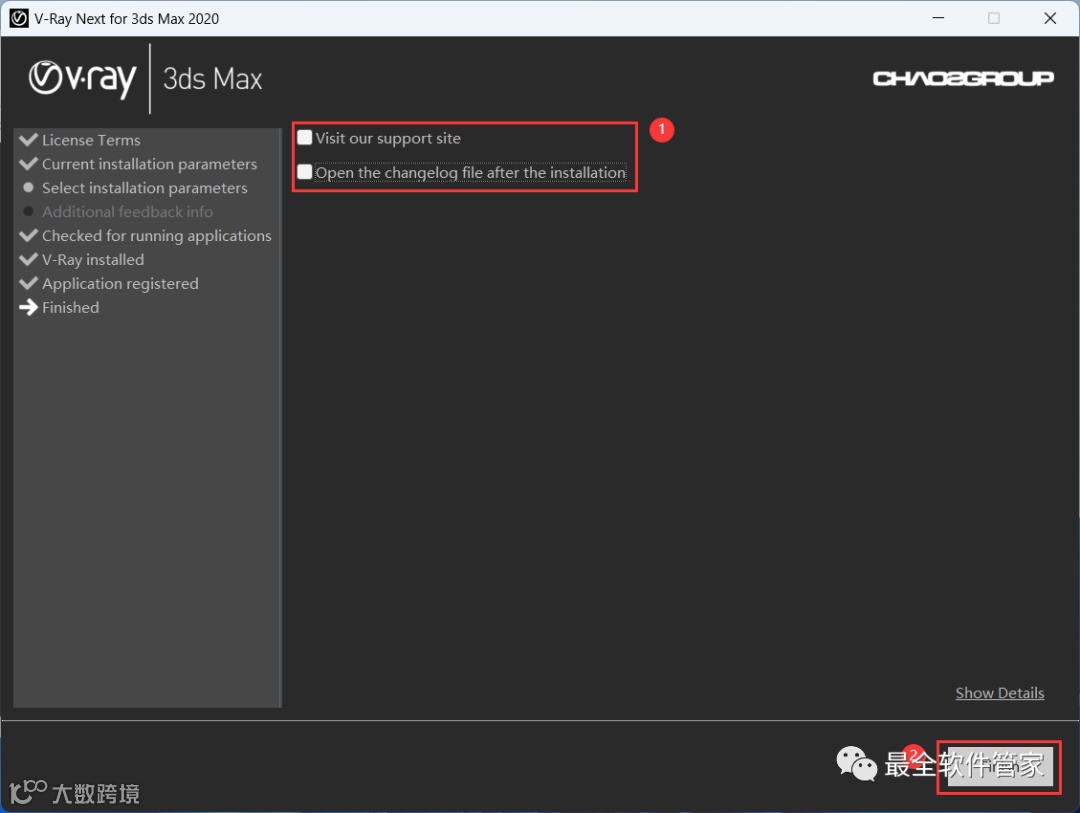Click the V-Ray logo in header

click(x=82, y=78)
